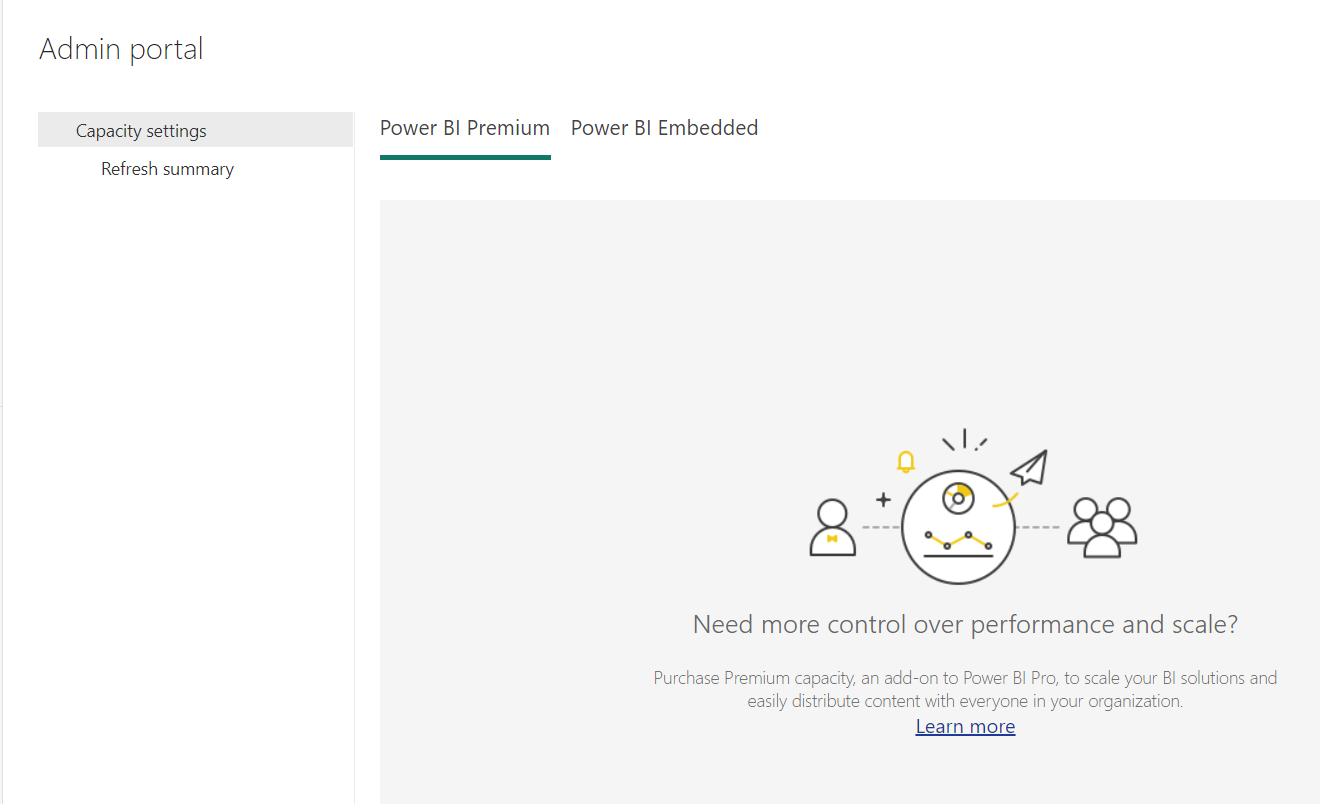The image size is (1320, 804).
Task: Switch to the Power BI Premium tab
Action: tap(465, 128)
